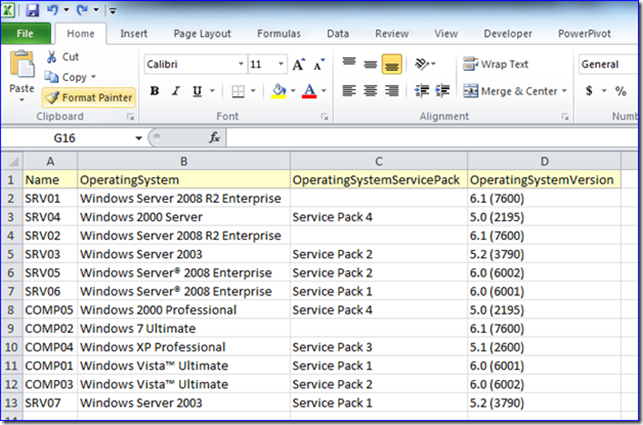Switch to the Review tab
The image size is (643, 425).
[392, 34]
